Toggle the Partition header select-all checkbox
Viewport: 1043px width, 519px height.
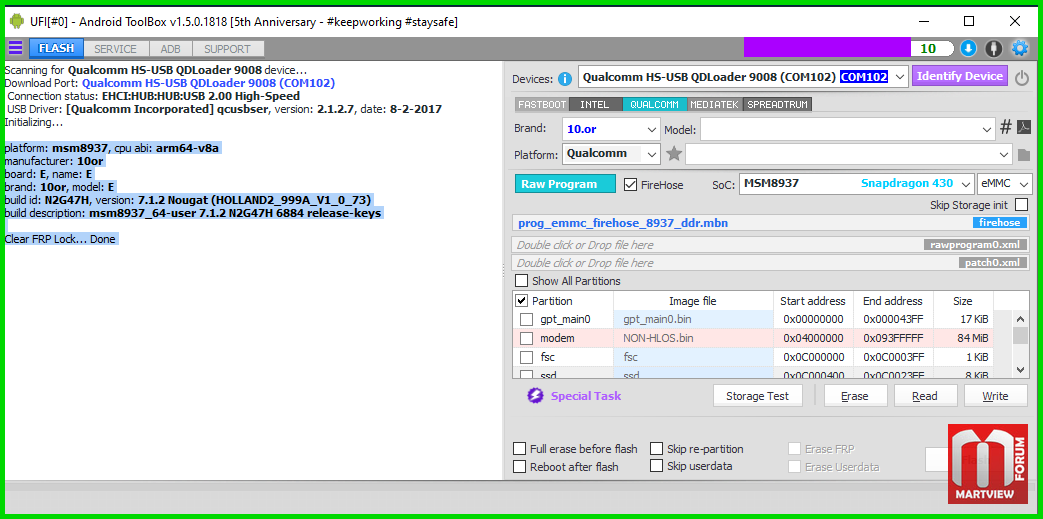522,301
